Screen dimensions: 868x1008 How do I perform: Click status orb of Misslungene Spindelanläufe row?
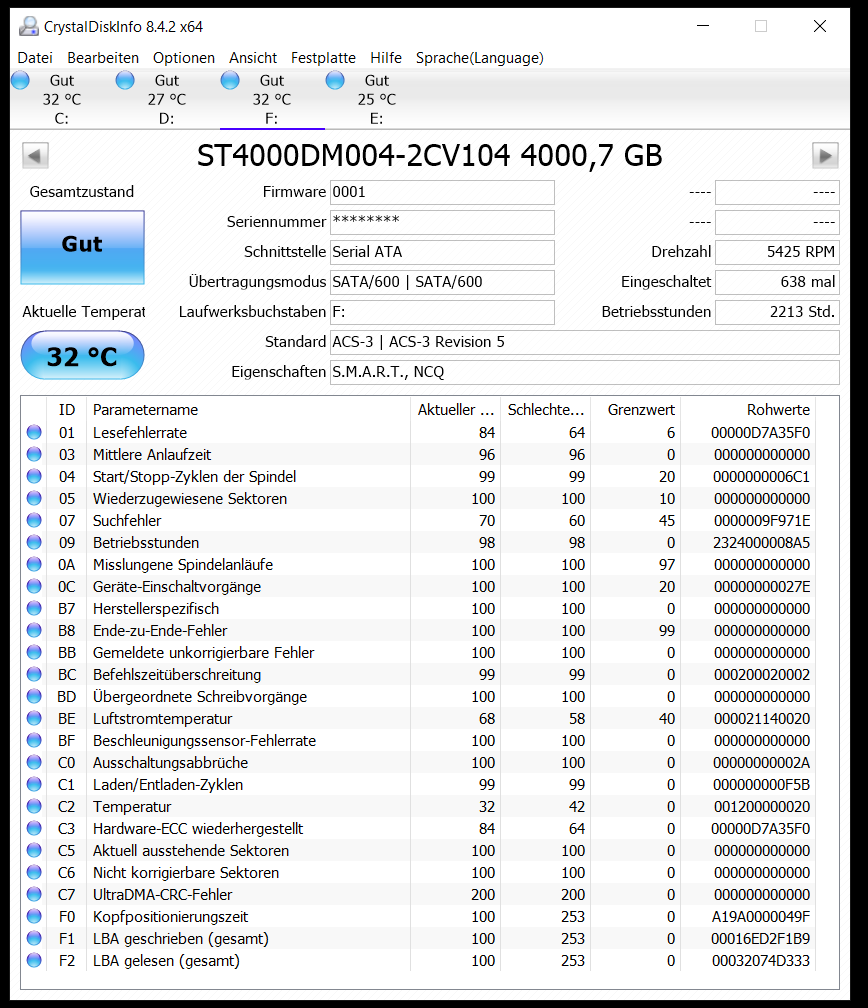pos(34,564)
